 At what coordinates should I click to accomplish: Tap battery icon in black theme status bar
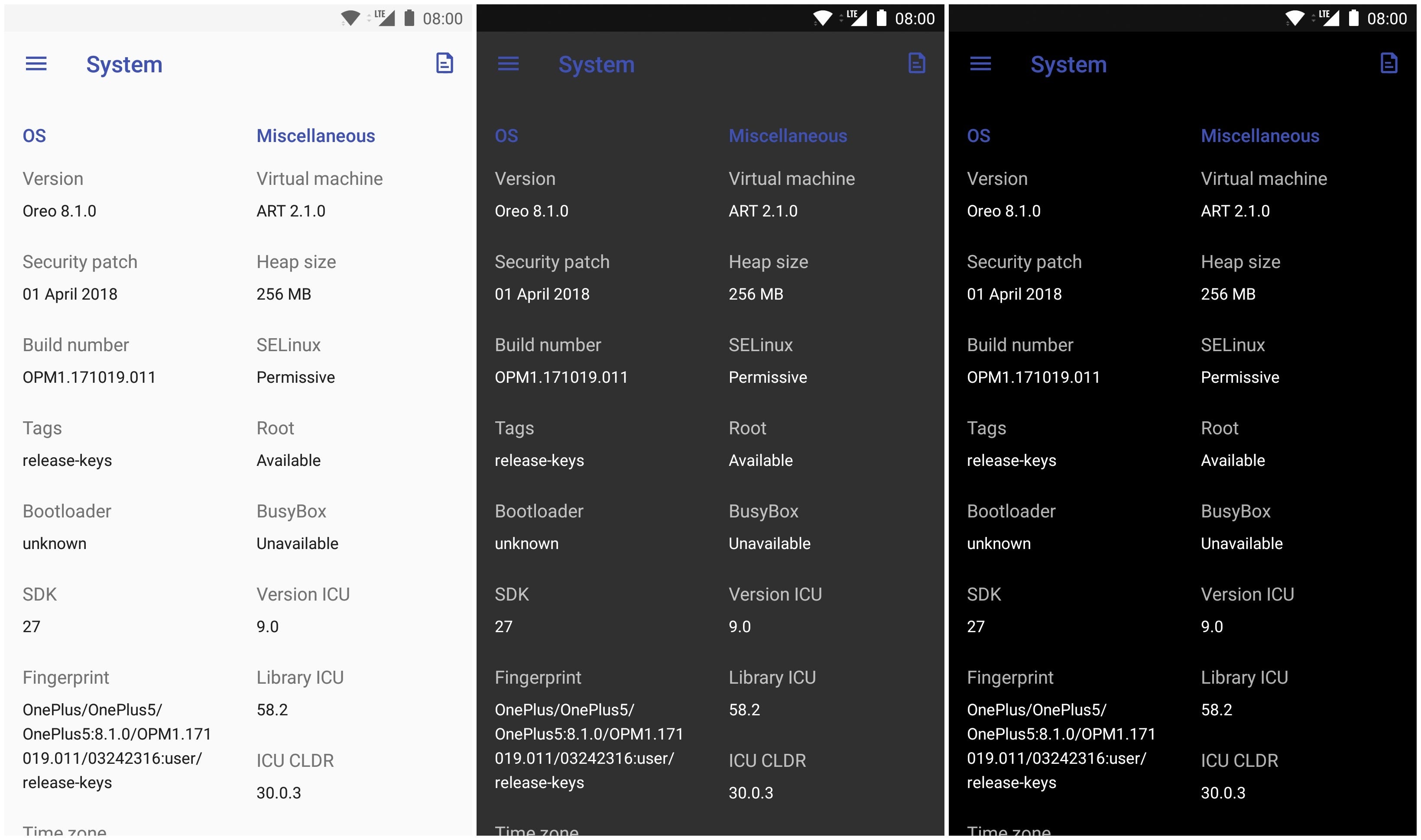[x=1353, y=18]
